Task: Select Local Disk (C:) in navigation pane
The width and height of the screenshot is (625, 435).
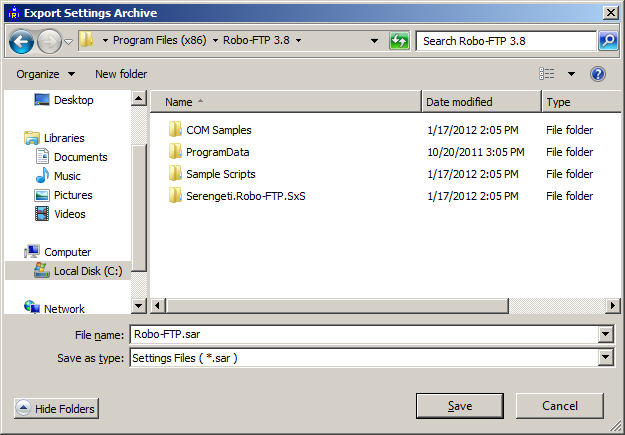Action: [x=87, y=271]
